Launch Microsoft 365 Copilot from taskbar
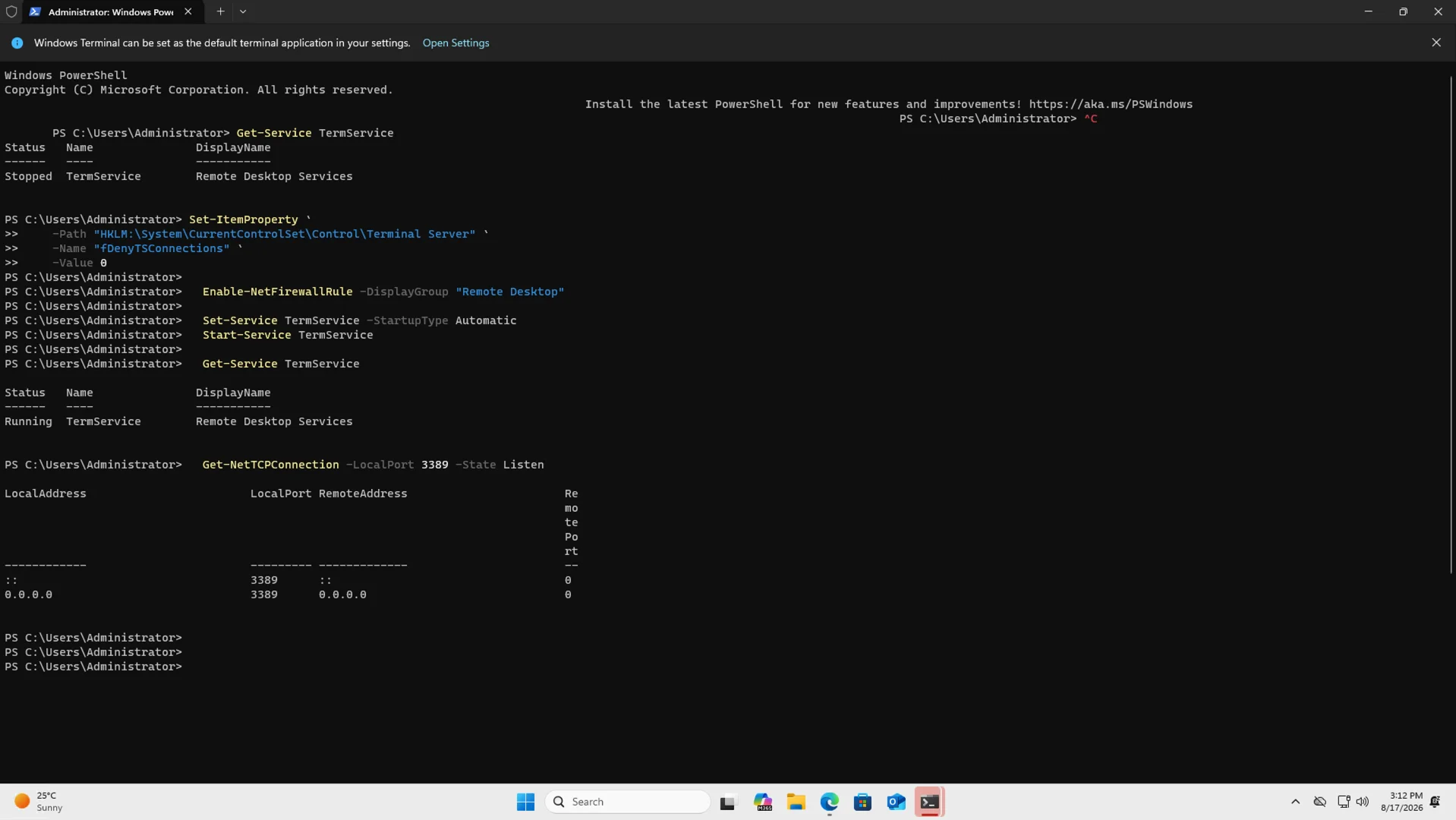 [763, 802]
